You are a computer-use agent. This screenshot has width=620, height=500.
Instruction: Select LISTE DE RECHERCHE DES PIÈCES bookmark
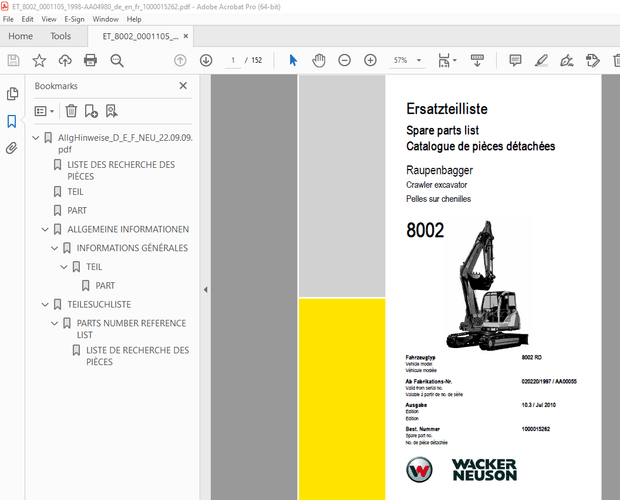pyautogui.click(x=138, y=356)
